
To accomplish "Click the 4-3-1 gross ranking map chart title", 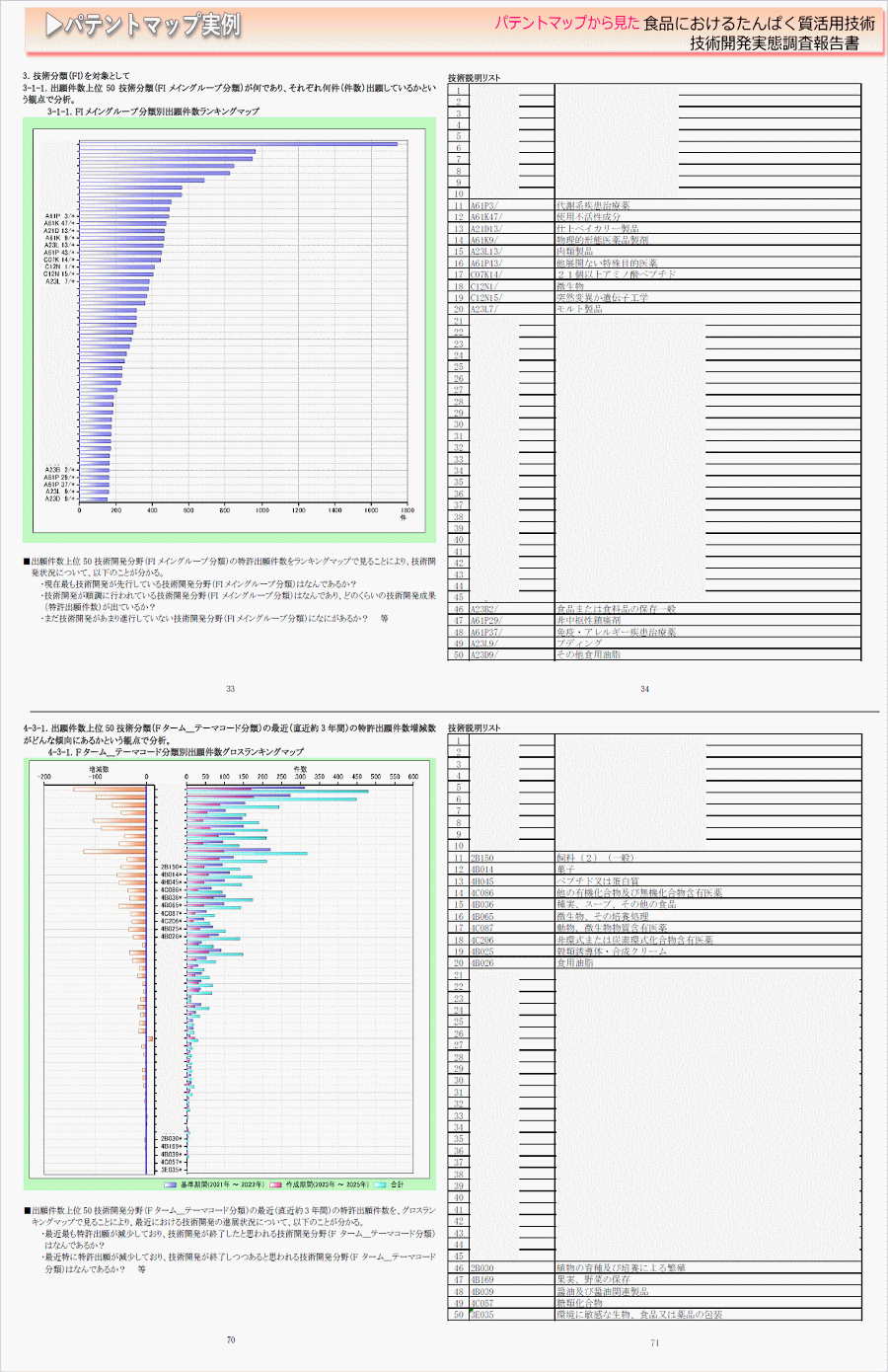I will [176, 752].
